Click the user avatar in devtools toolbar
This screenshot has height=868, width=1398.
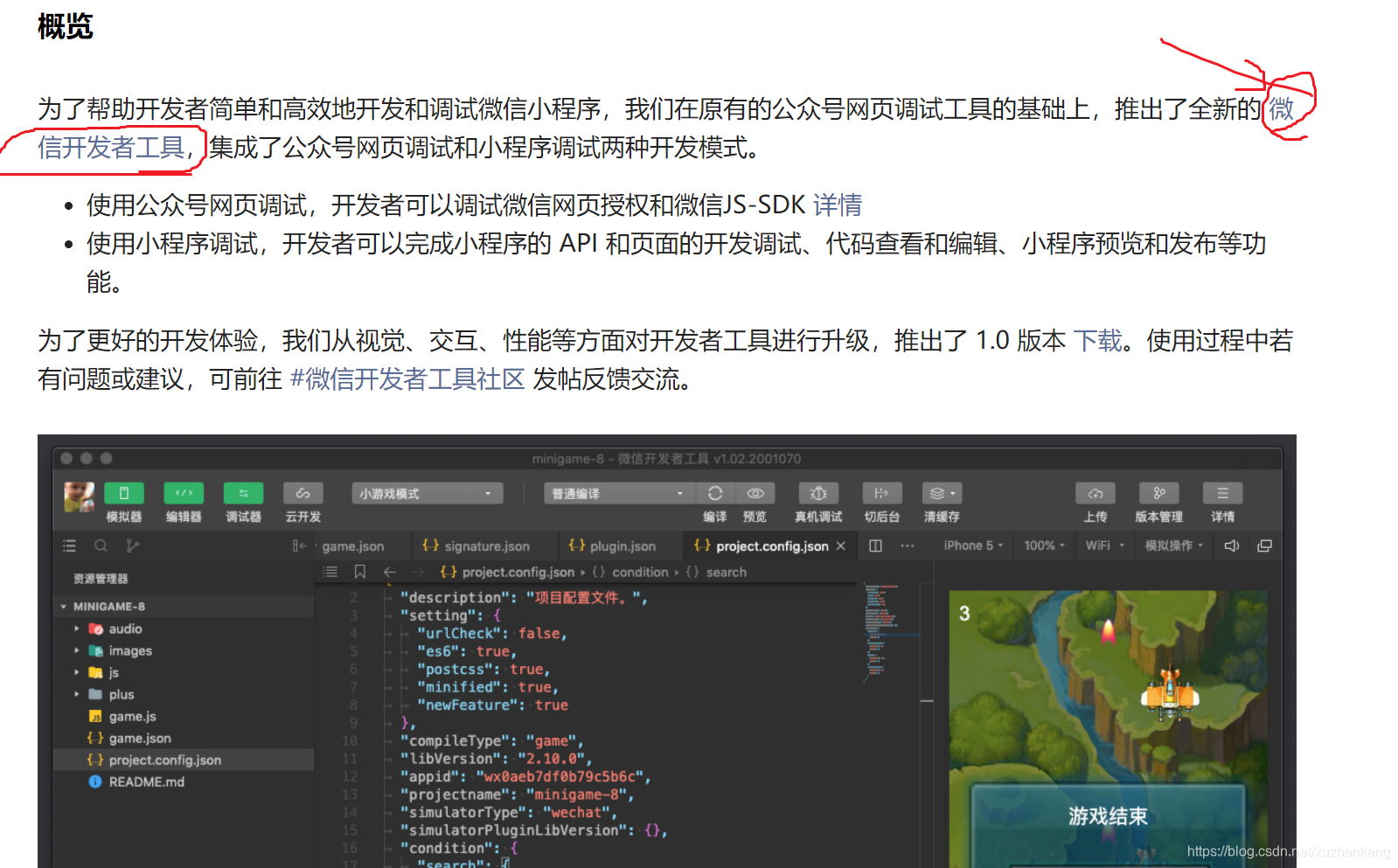(x=80, y=496)
